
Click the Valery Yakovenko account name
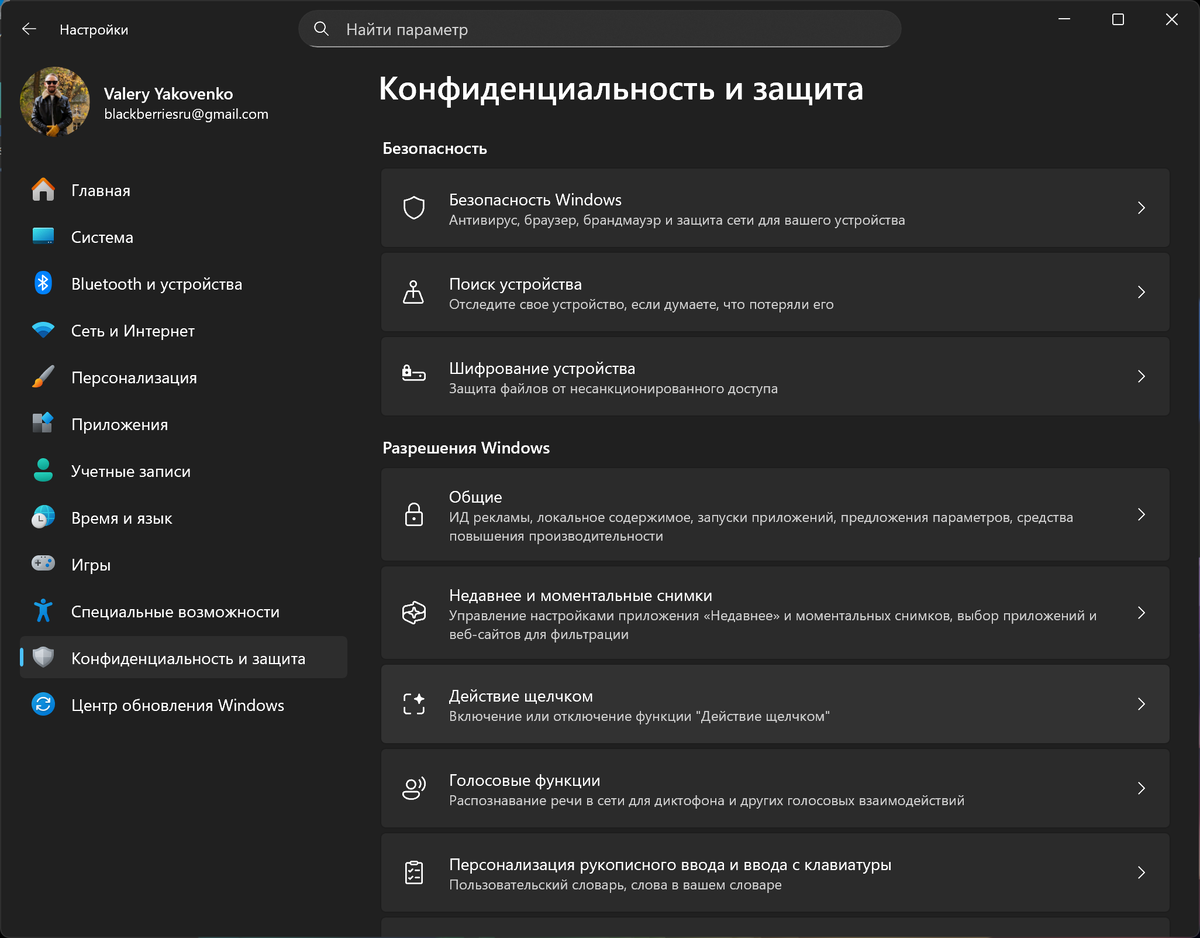click(168, 94)
